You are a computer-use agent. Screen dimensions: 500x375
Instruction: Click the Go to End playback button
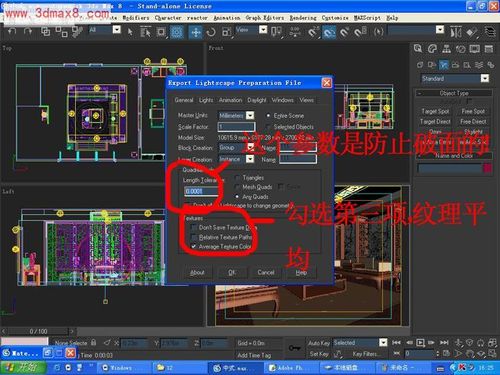(444, 342)
